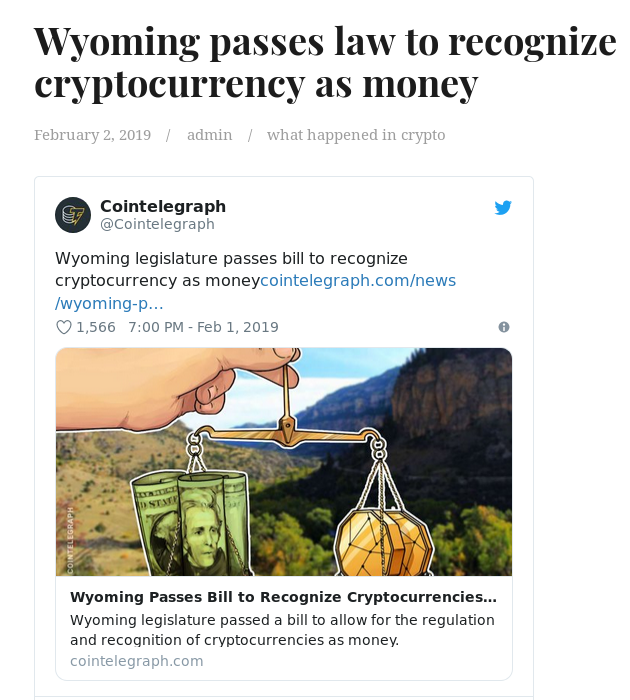630x700 pixels.
Task: Open the February 2, 2019 post date
Action: [92, 135]
